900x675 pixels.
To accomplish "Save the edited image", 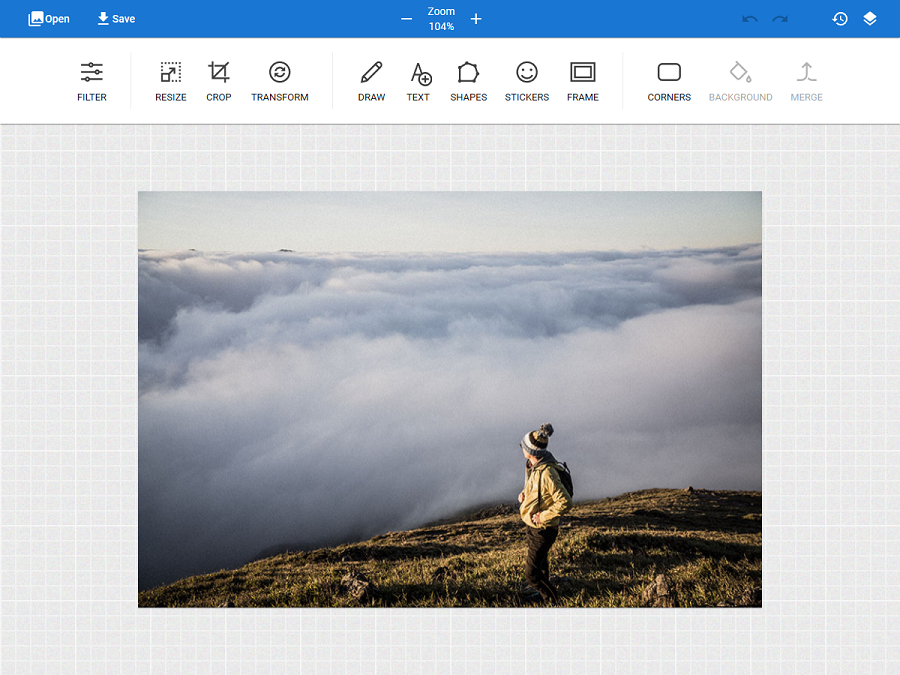I will tap(115, 18).
